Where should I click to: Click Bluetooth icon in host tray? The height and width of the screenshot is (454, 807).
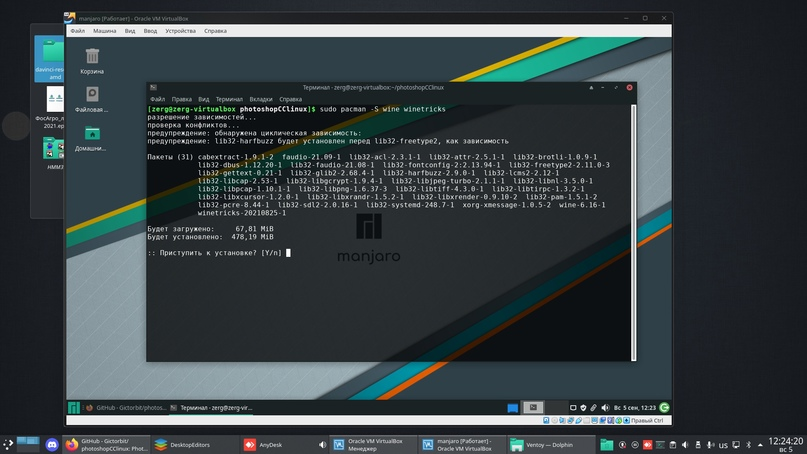pos(749,445)
